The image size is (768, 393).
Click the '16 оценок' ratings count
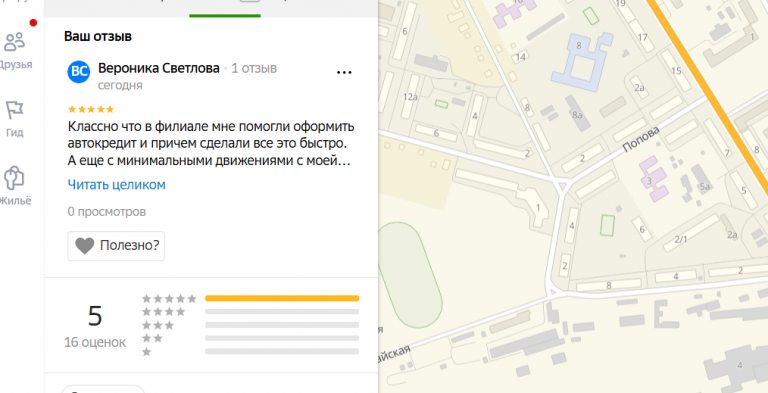tap(95, 343)
